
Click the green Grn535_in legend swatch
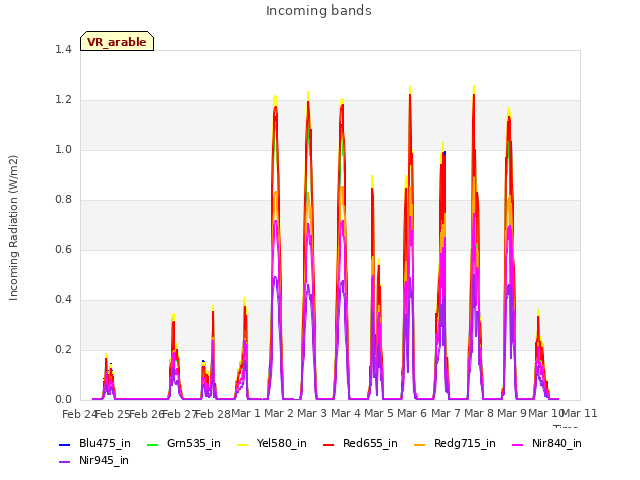click(152, 444)
